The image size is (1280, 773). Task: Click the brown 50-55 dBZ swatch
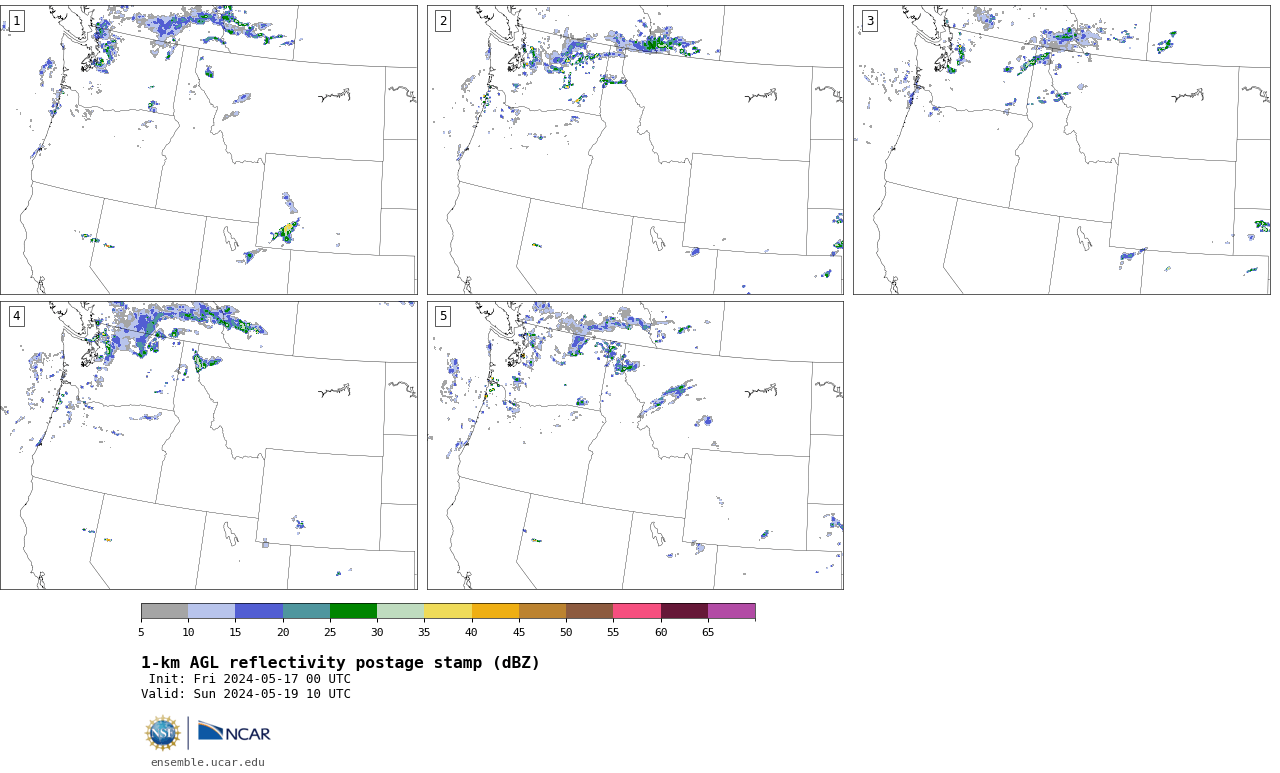589,611
